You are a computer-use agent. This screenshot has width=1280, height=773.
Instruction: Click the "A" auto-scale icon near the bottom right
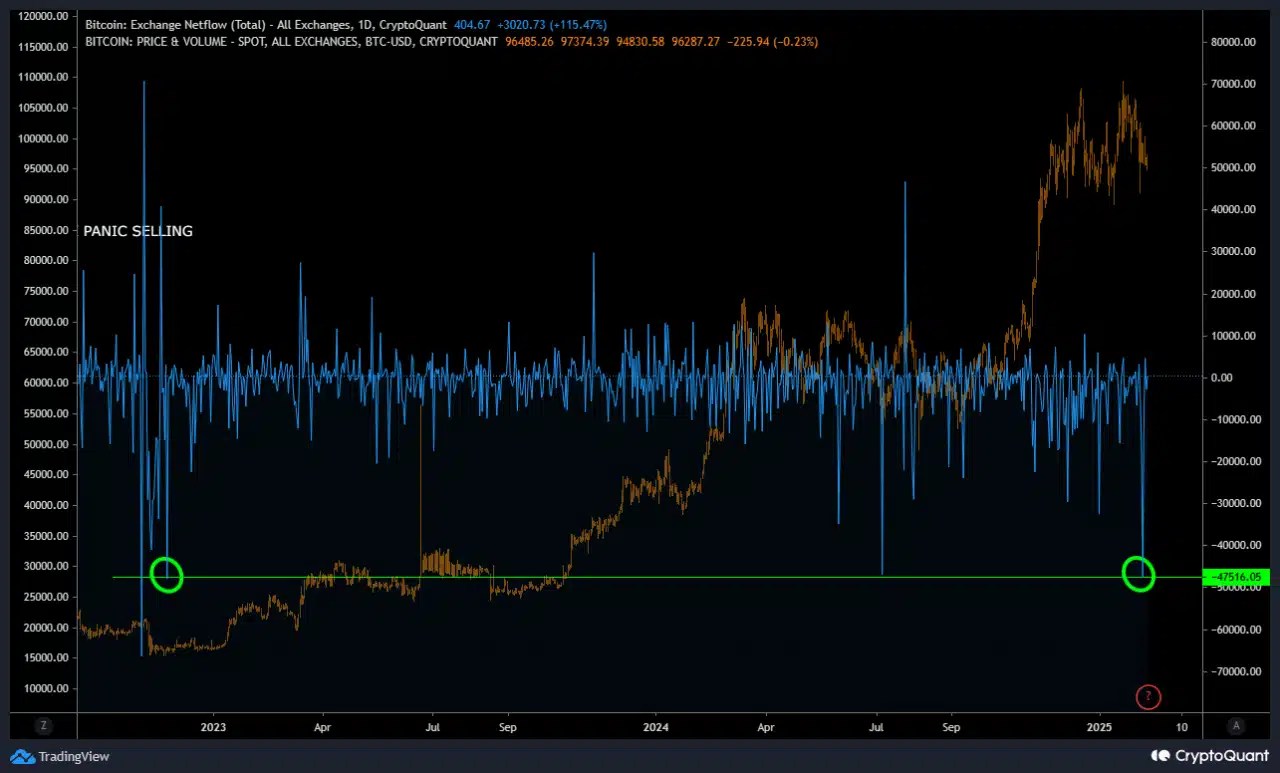tap(1236, 726)
